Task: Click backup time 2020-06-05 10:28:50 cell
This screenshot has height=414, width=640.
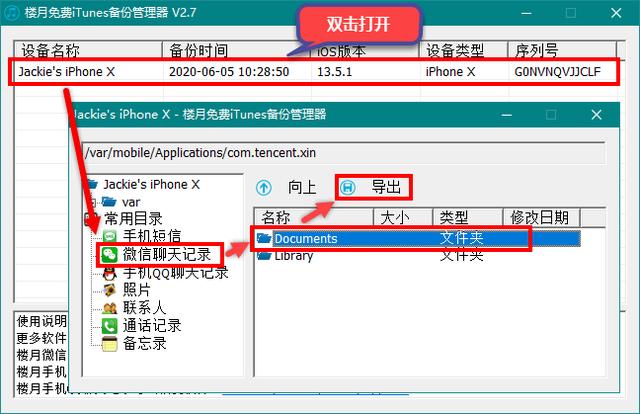Action: tap(229, 72)
